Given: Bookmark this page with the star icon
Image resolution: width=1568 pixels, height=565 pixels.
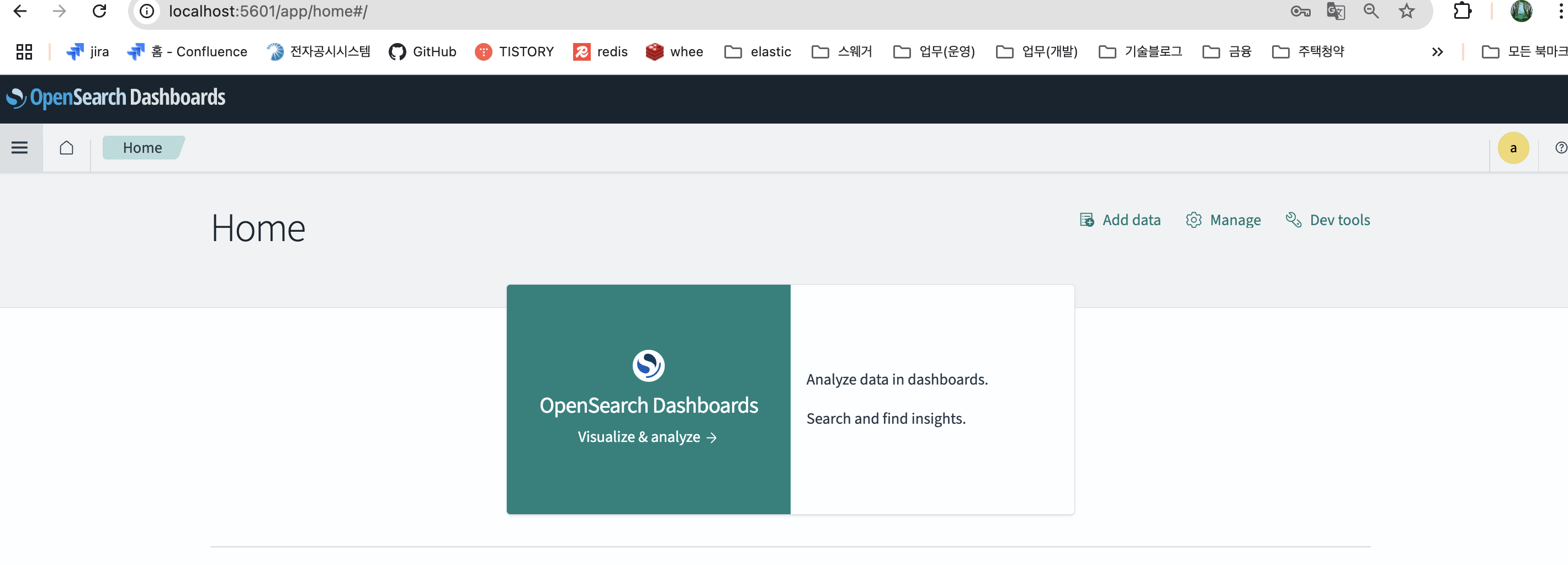Looking at the screenshot, I should 1406,11.
